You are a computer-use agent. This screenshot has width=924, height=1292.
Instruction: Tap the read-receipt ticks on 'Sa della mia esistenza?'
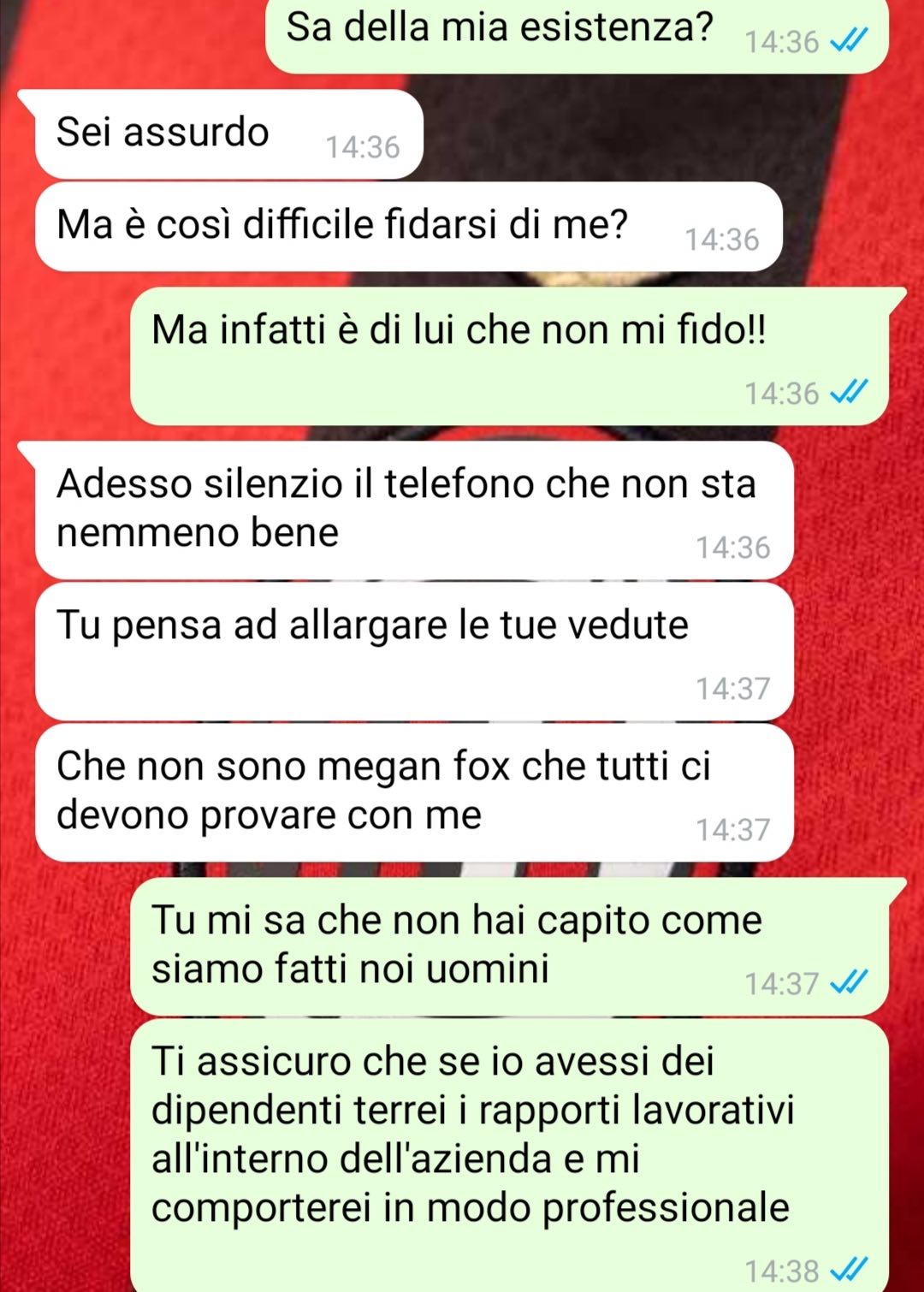850,40
